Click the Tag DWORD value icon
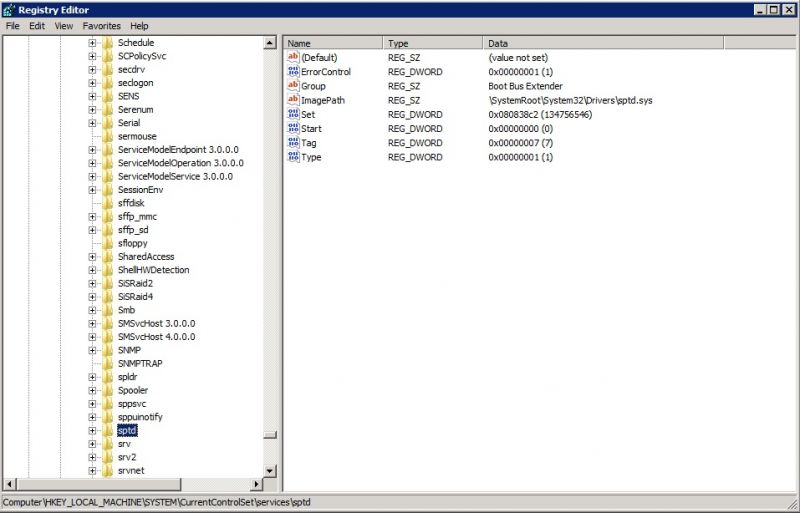Screen dimensions: 800x513 pos(293,143)
